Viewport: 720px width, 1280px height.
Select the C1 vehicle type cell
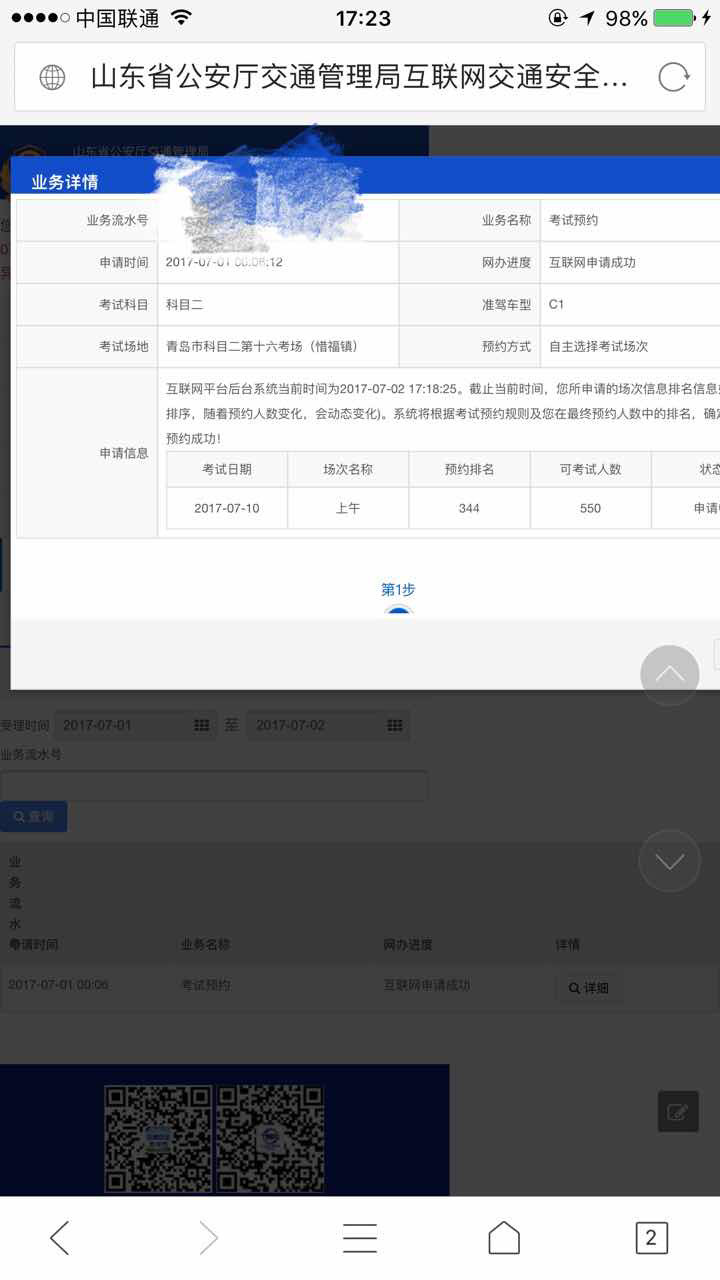point(630,304)
